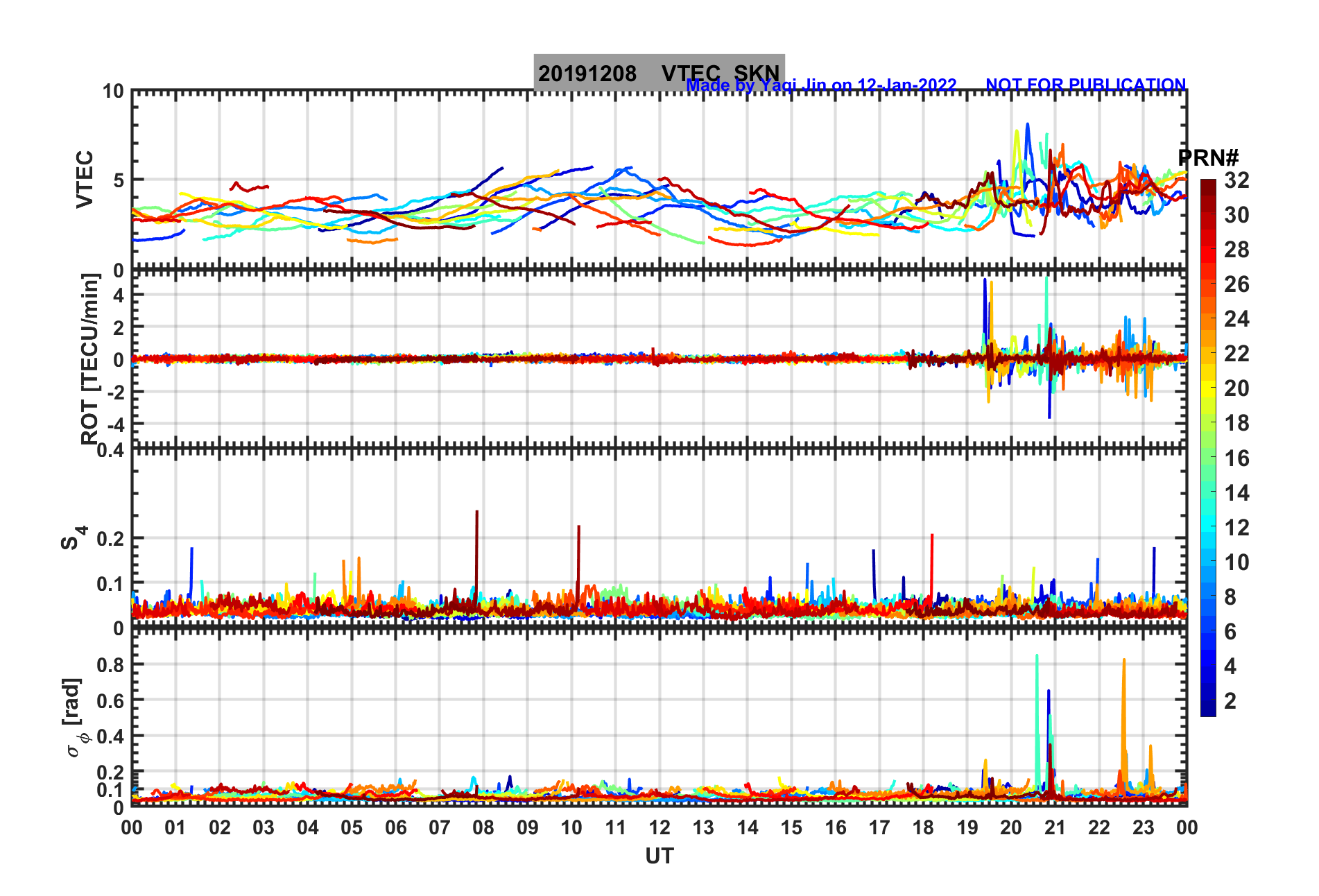Click colorbar tick label "20"

(1236, 388)
